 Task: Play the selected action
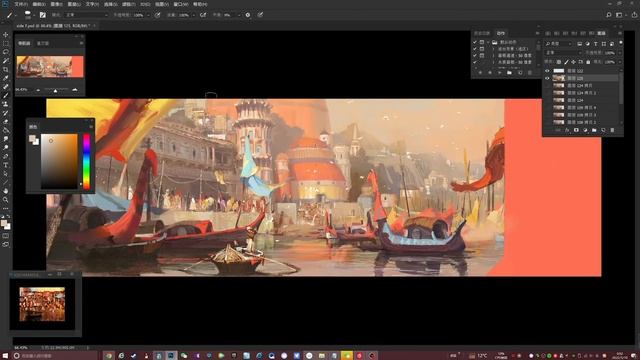click(499, 73)
